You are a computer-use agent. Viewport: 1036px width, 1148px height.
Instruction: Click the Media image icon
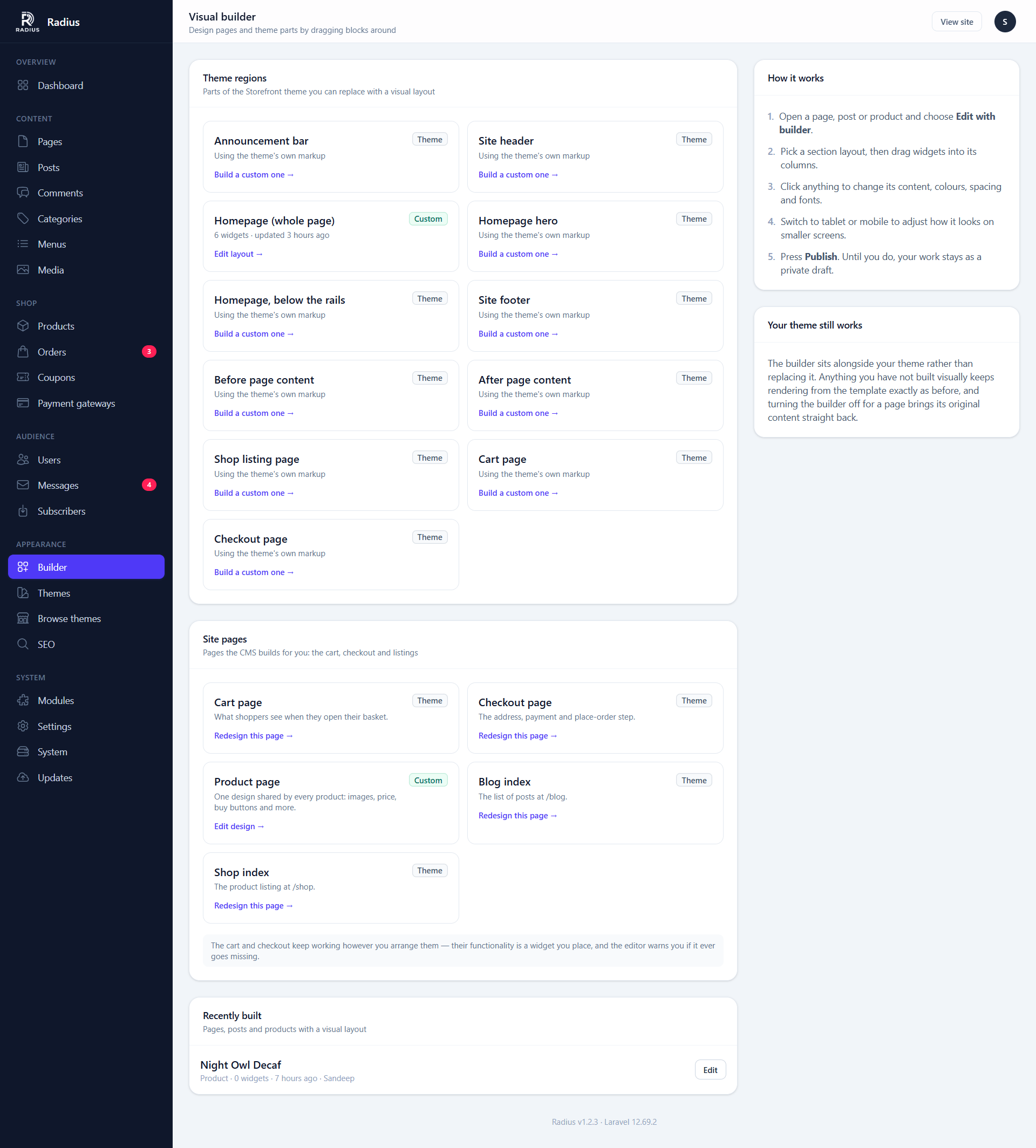coord(23,270)
